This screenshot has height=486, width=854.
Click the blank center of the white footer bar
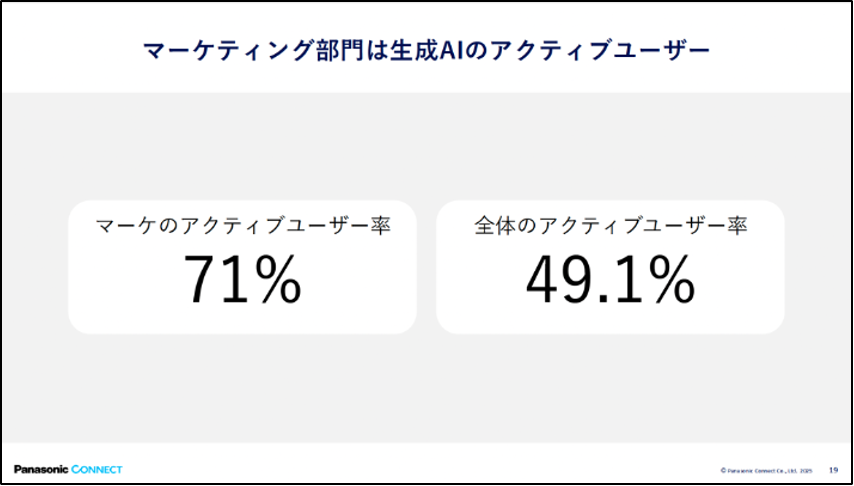[419, 469]
